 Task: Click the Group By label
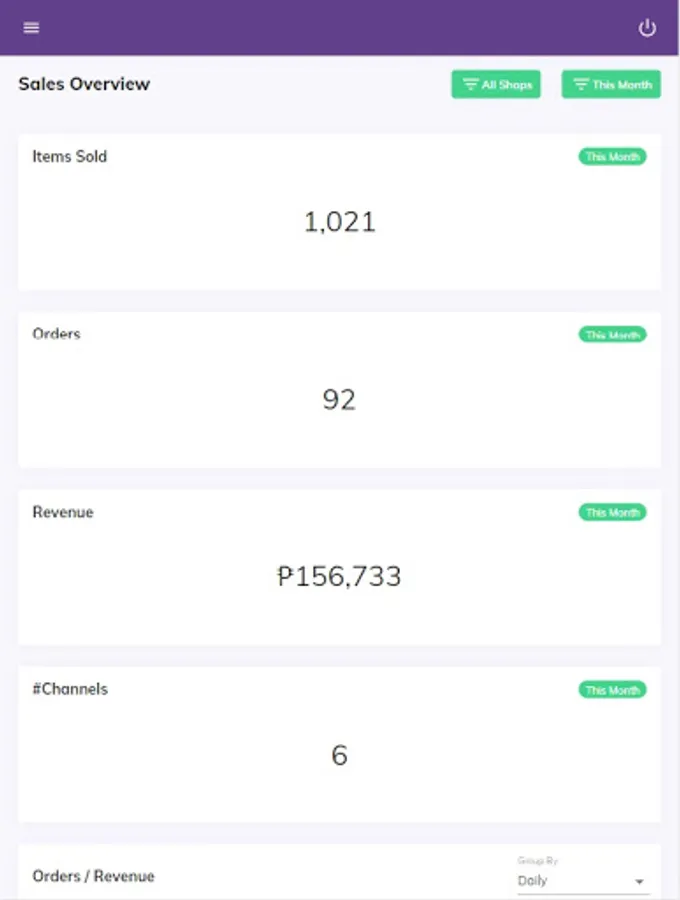[538, 860]
